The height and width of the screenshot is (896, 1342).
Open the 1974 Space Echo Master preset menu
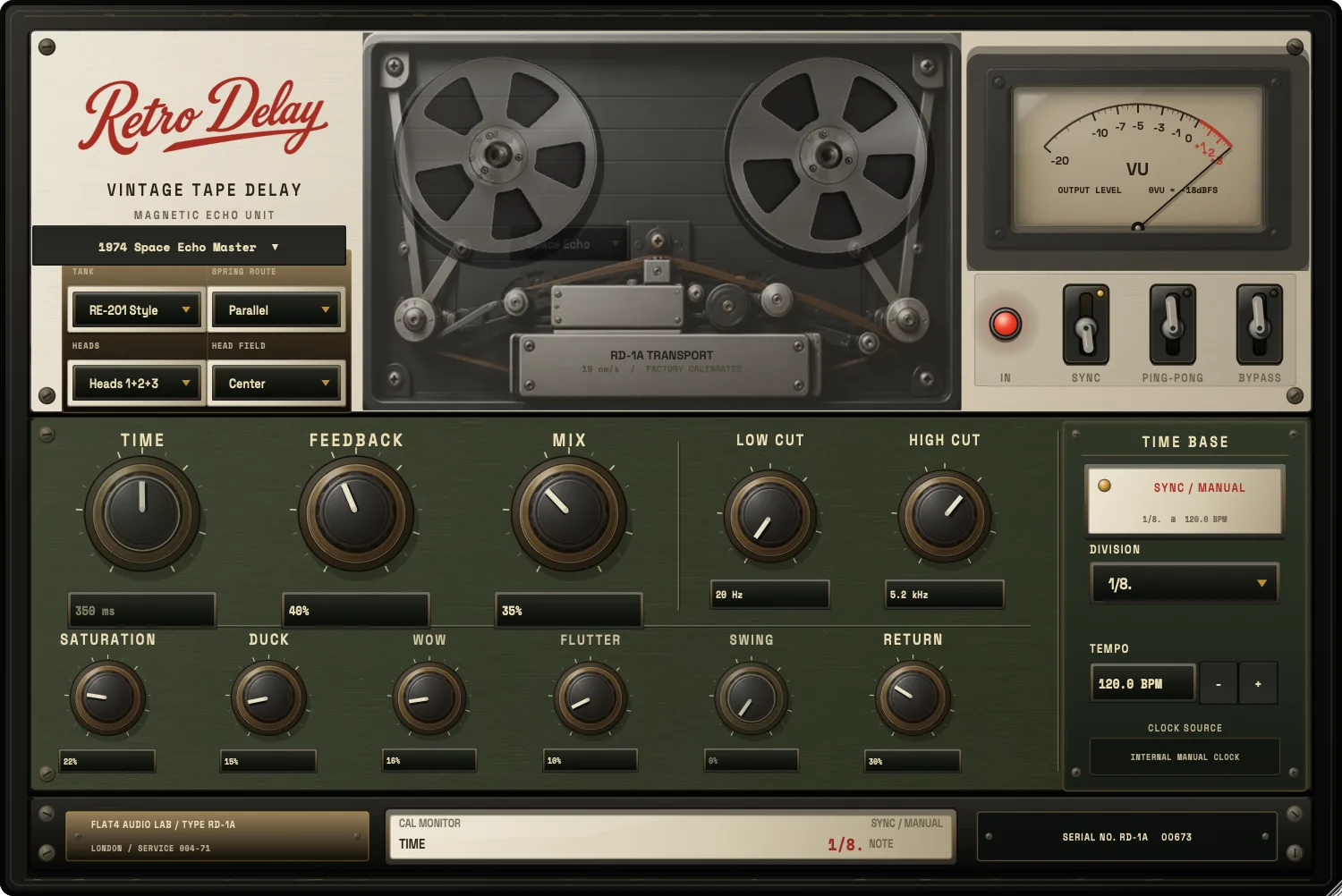click(189, 246)
